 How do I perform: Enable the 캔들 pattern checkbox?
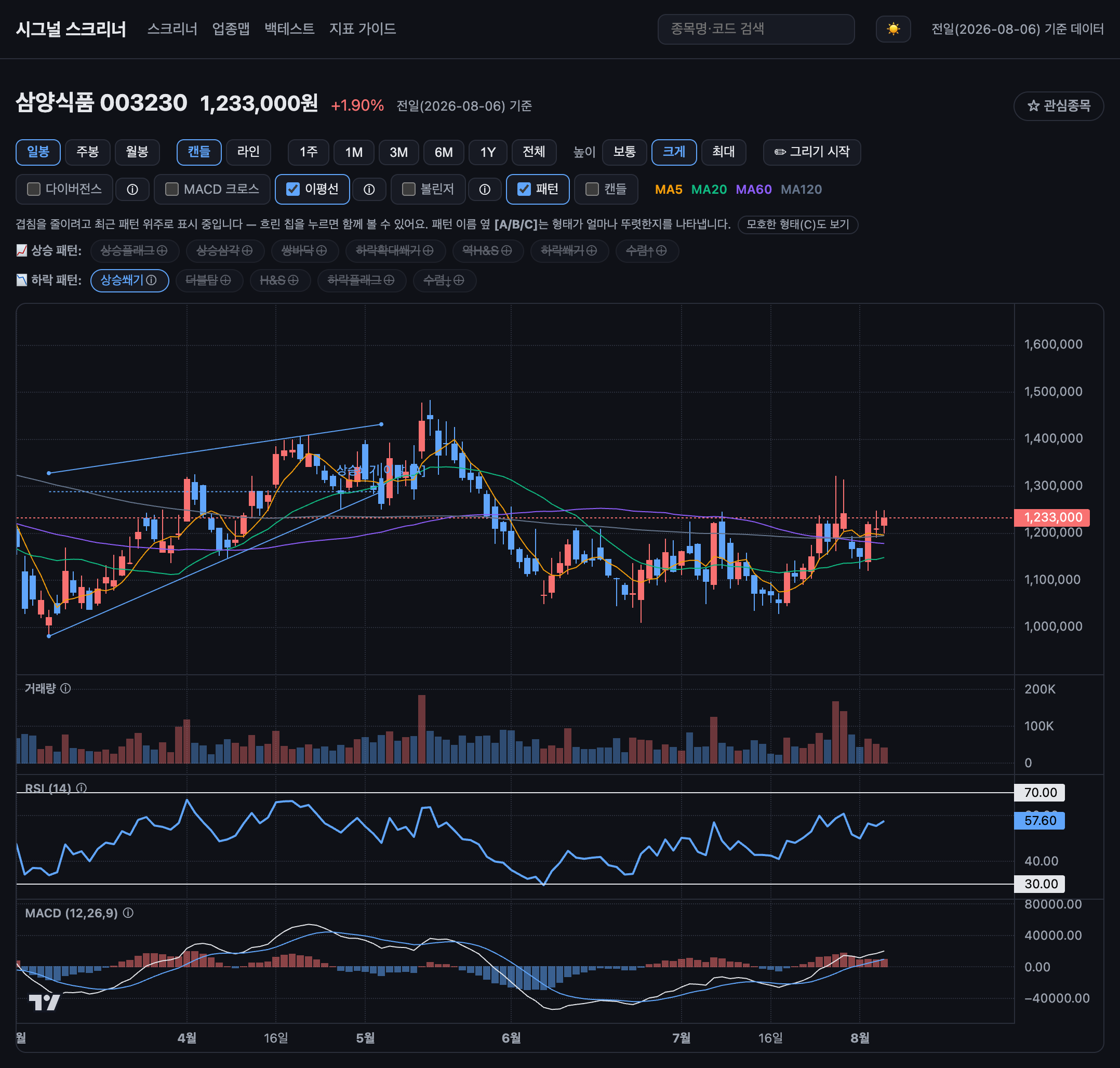pyautogui.click(x=592, y=189)
